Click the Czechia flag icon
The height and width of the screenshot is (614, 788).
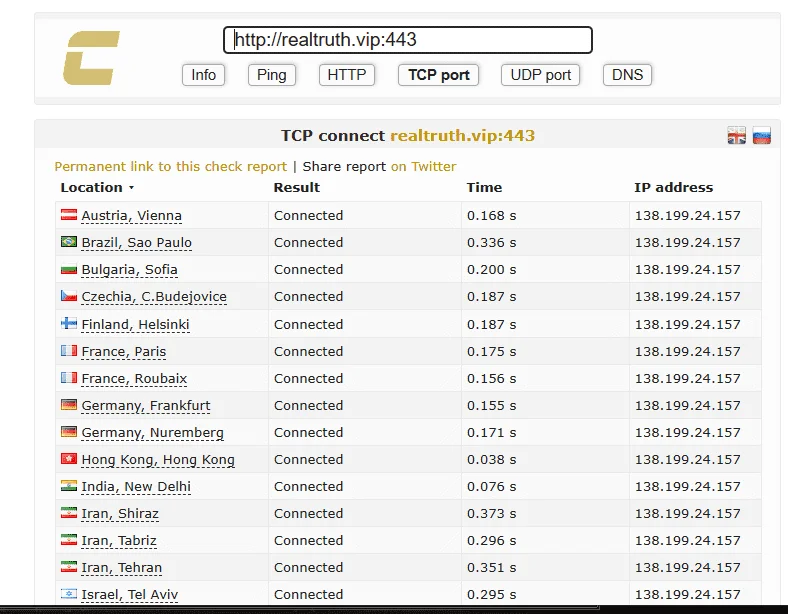pyautogui.click(x=69, y=296)
